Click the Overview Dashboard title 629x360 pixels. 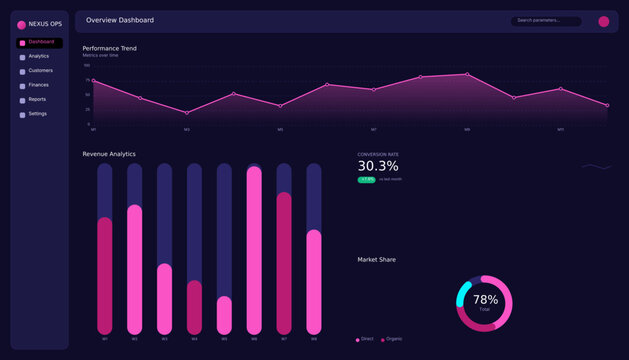[120, 20]
